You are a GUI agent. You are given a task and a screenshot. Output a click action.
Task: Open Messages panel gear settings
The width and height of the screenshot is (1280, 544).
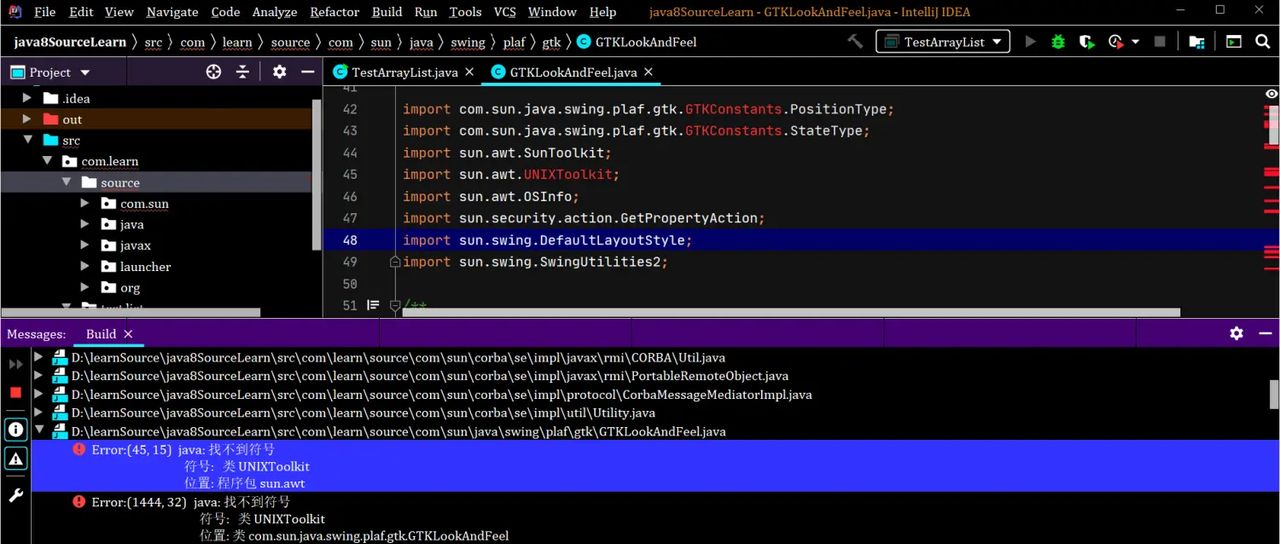pyautogui.click(x=1237, y=333)
